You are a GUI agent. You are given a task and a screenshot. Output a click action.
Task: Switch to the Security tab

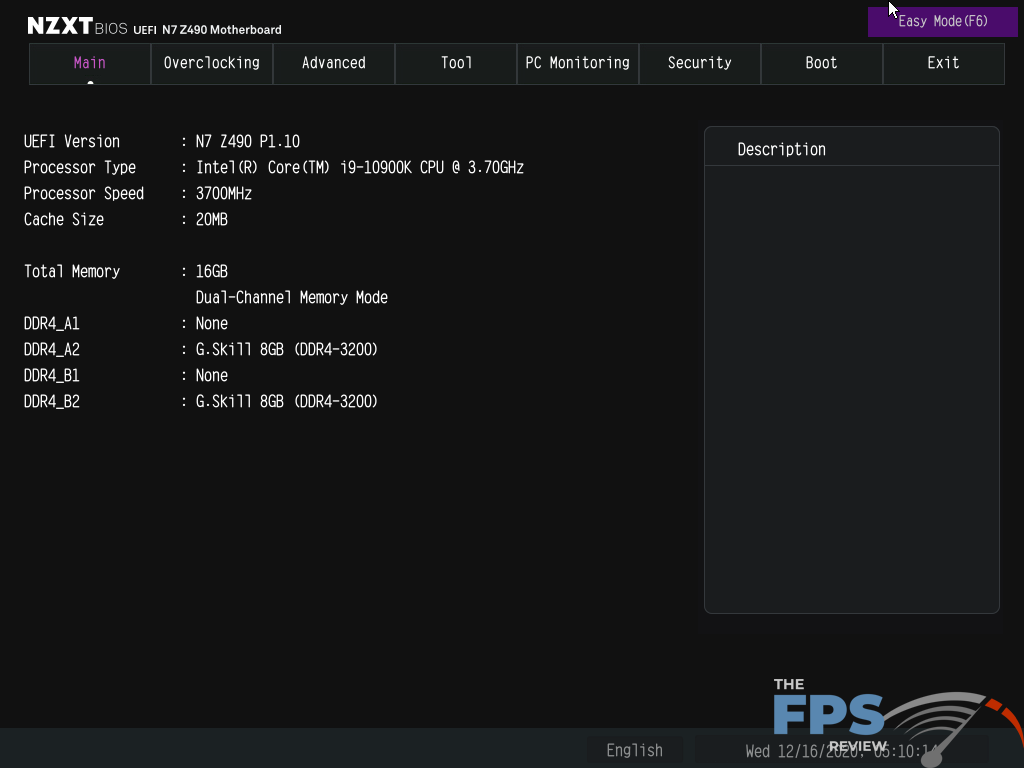(700, 63)
